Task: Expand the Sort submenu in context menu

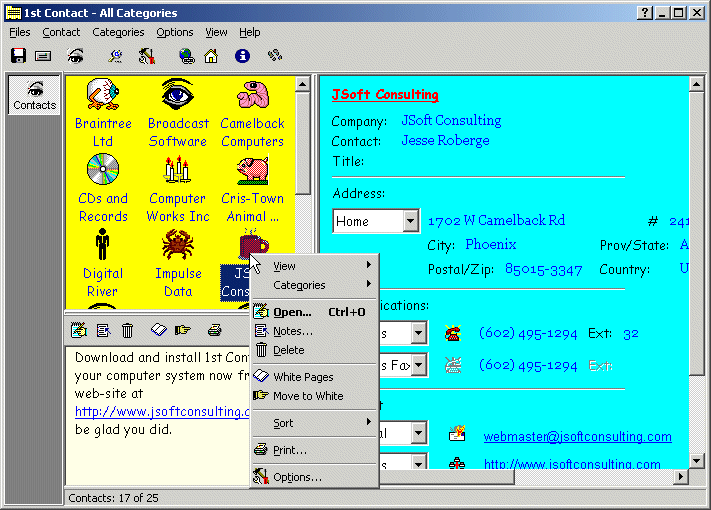Action: [x=314, y=423]
